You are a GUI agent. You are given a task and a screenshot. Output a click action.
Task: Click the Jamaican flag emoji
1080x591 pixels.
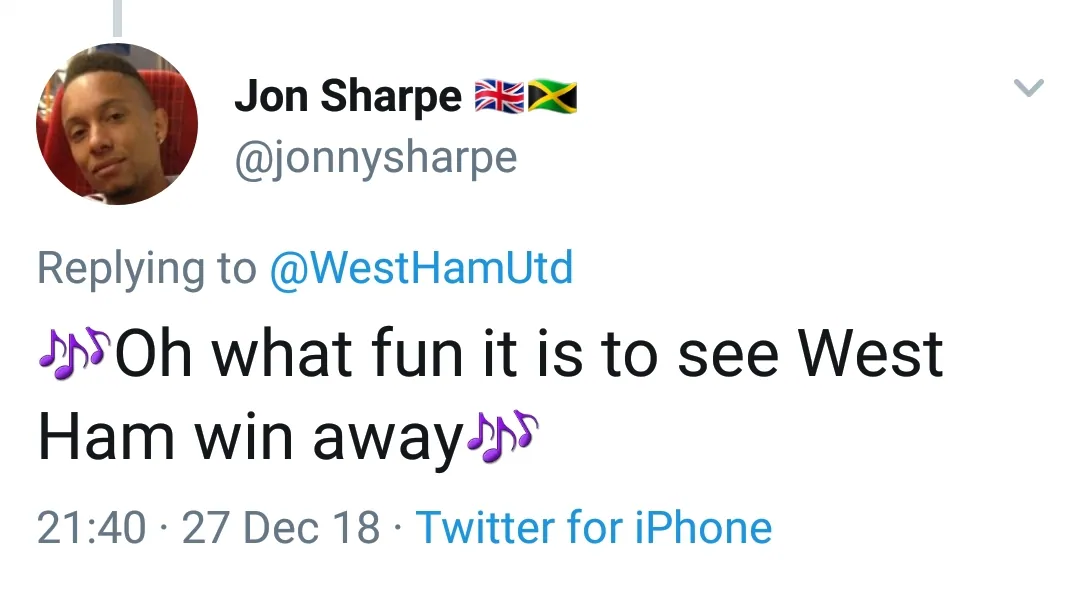point(552,97)
